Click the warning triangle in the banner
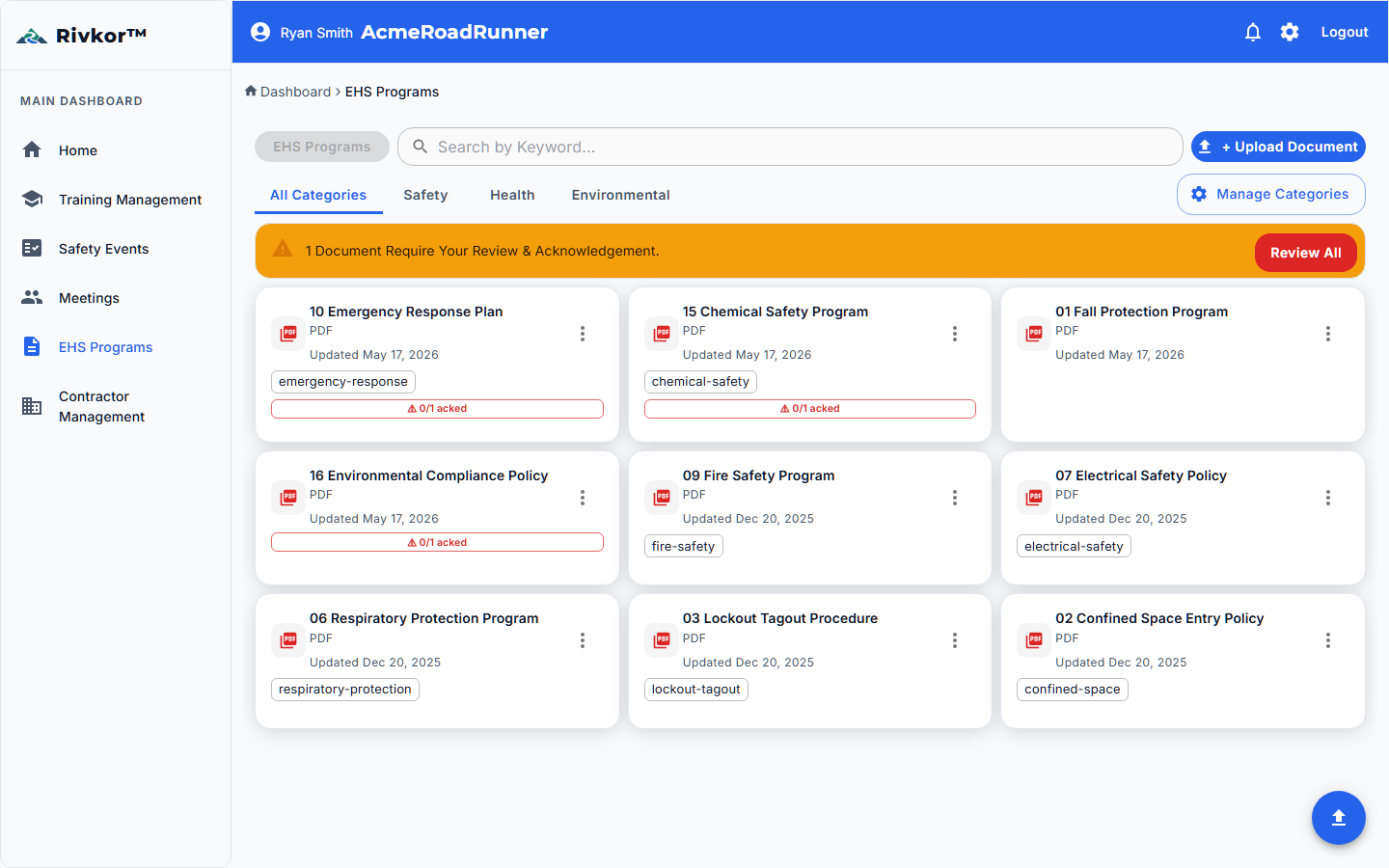This screenshot has height=868, width=1389. [283, 249]
